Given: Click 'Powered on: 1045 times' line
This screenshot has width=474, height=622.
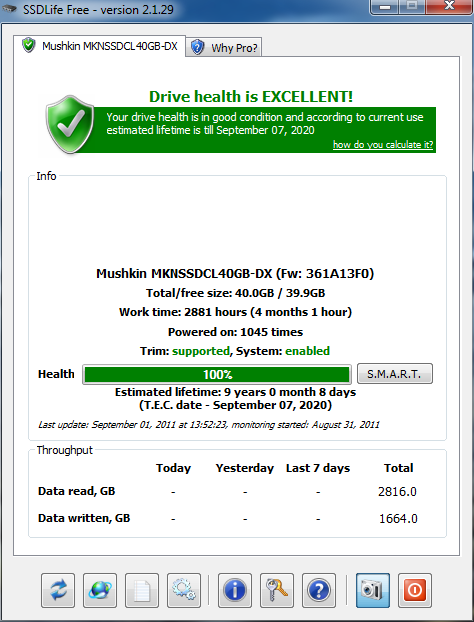Looking at the screenshot, I should pyautogui.click(x=235, y=332).
